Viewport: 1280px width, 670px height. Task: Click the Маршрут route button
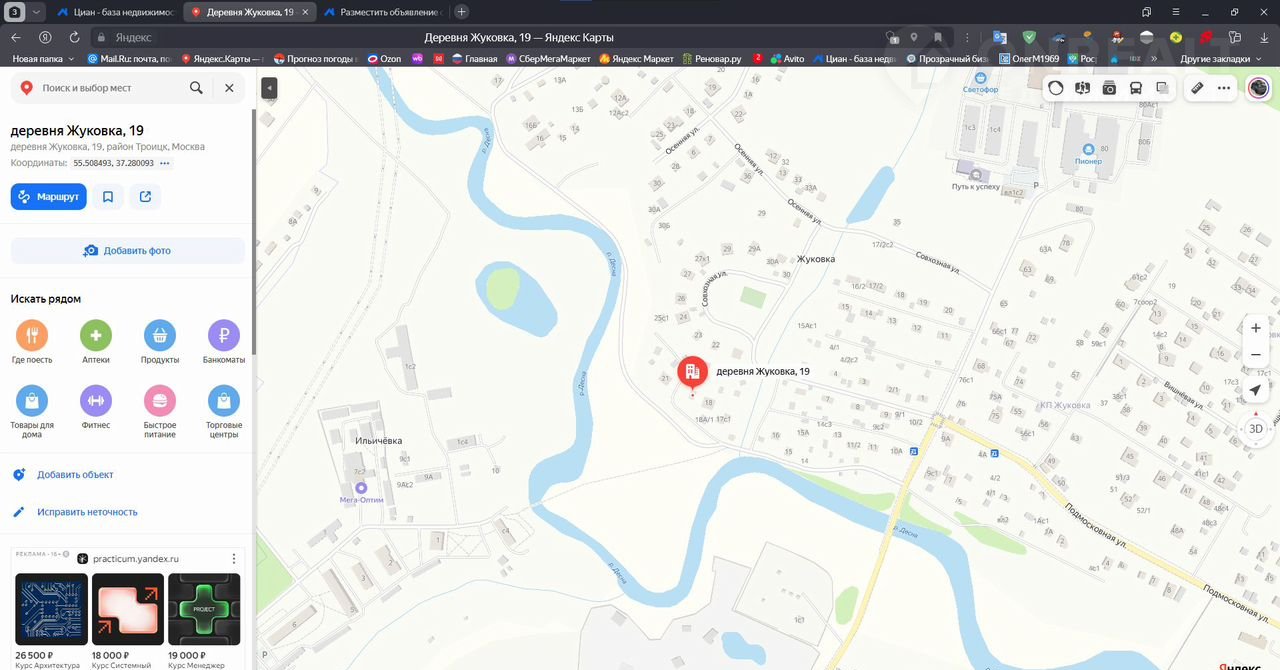(x=48, y=197)
